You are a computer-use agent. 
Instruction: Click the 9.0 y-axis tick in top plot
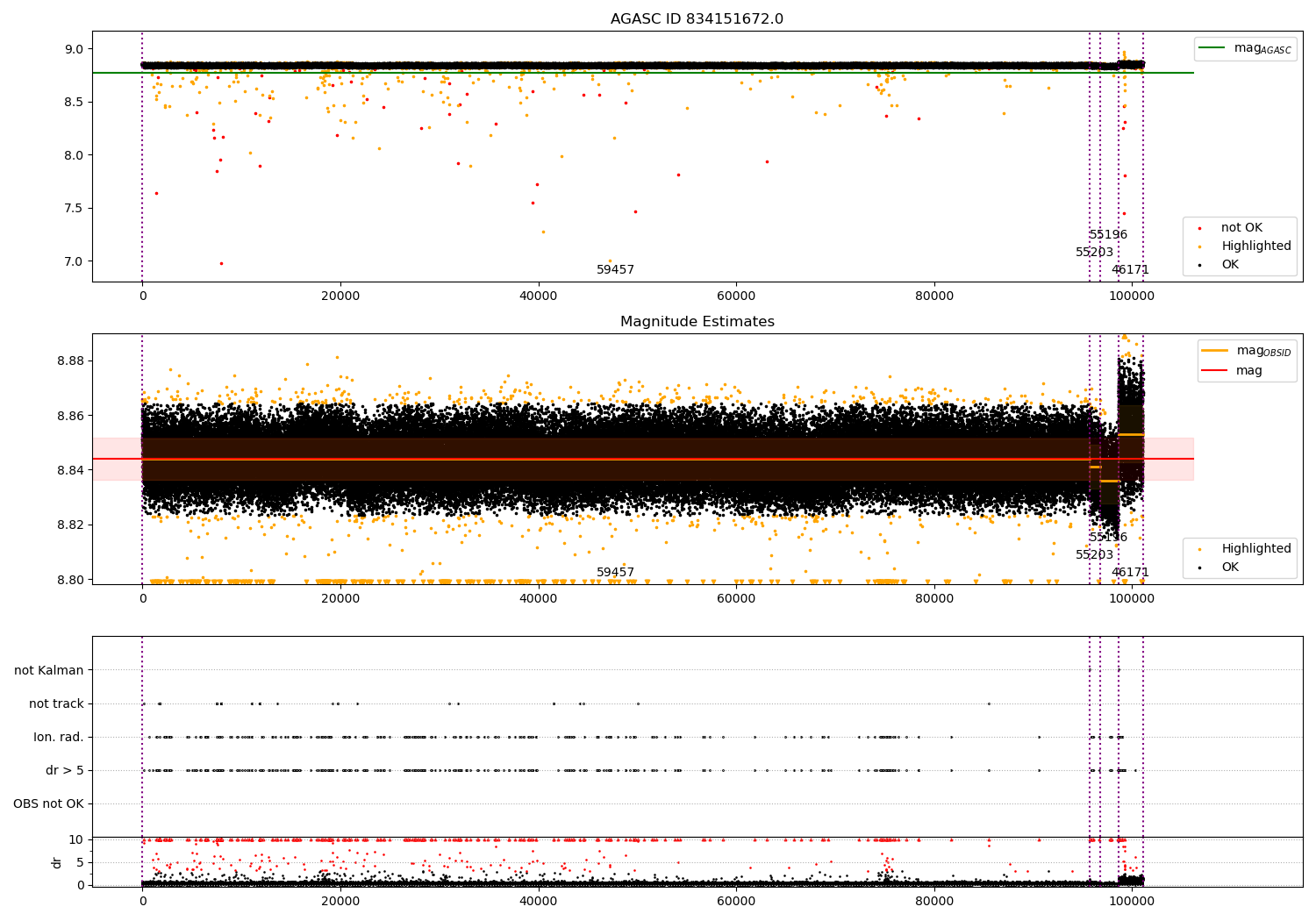pos(74,49)
